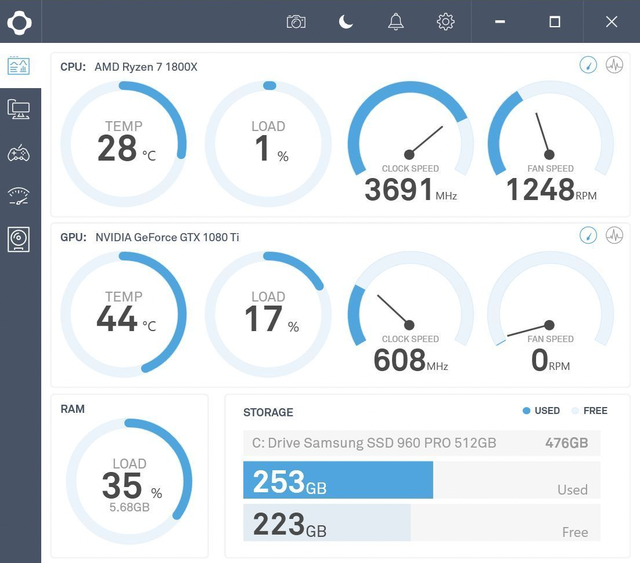The image size is (640, 563).
Task: Toggle night mode with the moon icon
Action: click(x=346, y=21)
